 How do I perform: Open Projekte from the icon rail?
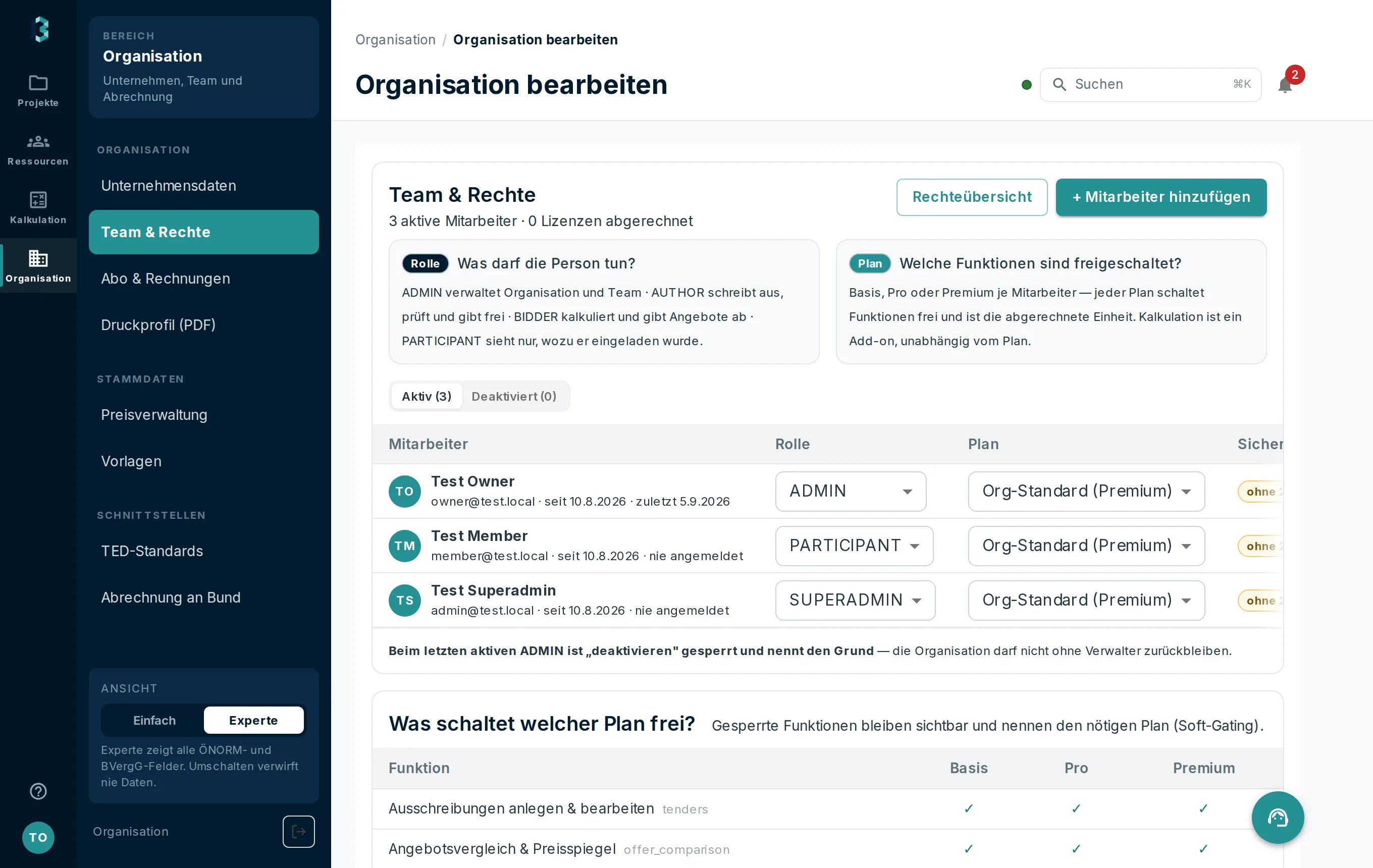pyautogui.click(x=38, y=91)
